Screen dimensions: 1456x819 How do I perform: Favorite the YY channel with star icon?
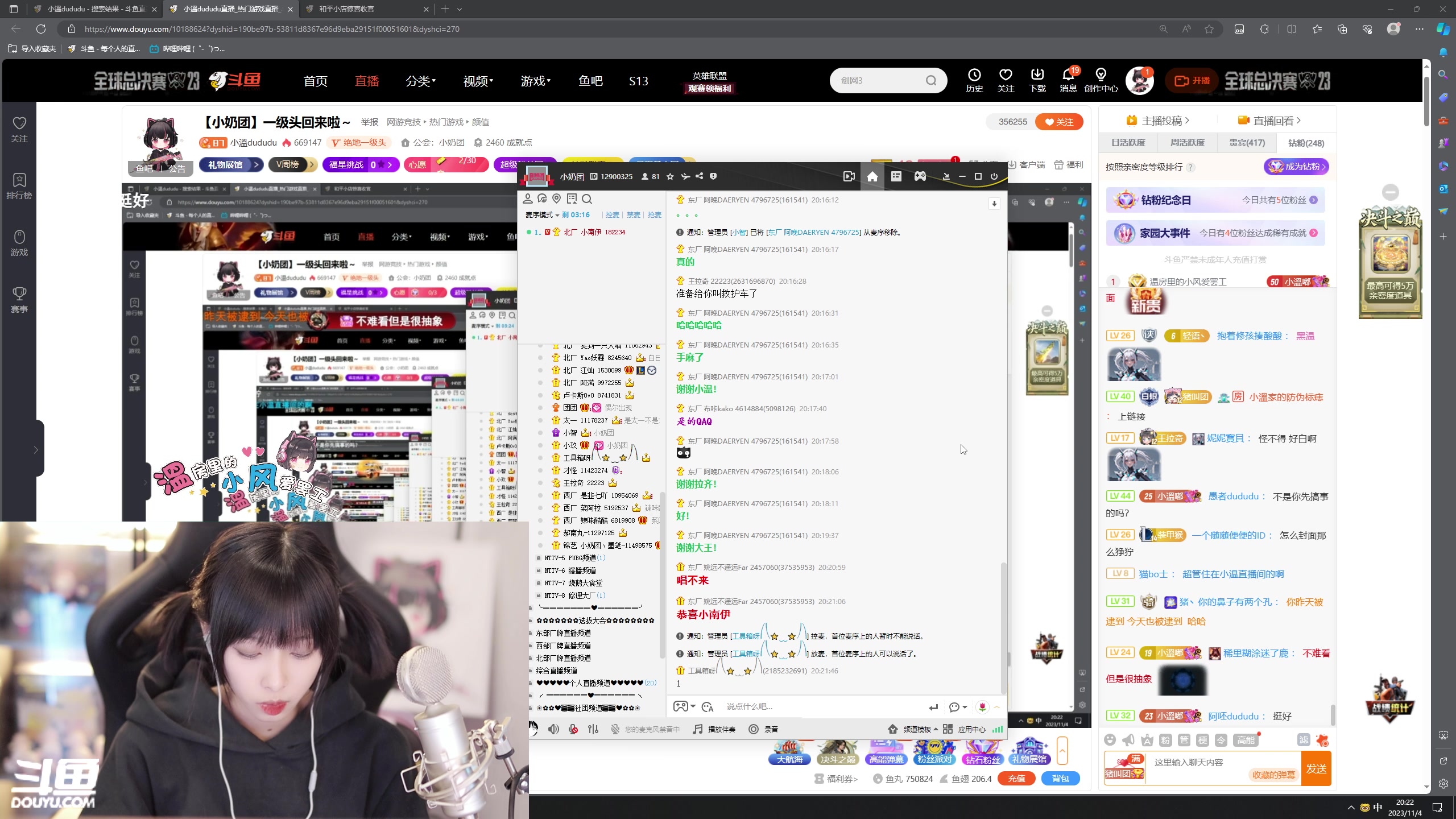(670, 176)
